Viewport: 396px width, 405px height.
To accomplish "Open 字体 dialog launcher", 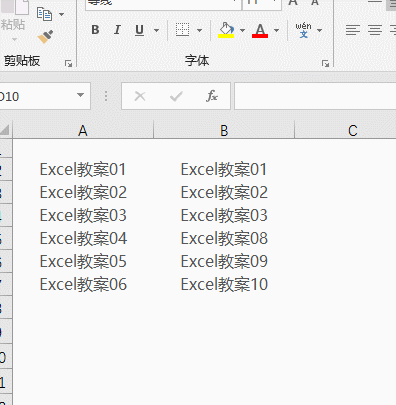I will [x=325, y=63].
